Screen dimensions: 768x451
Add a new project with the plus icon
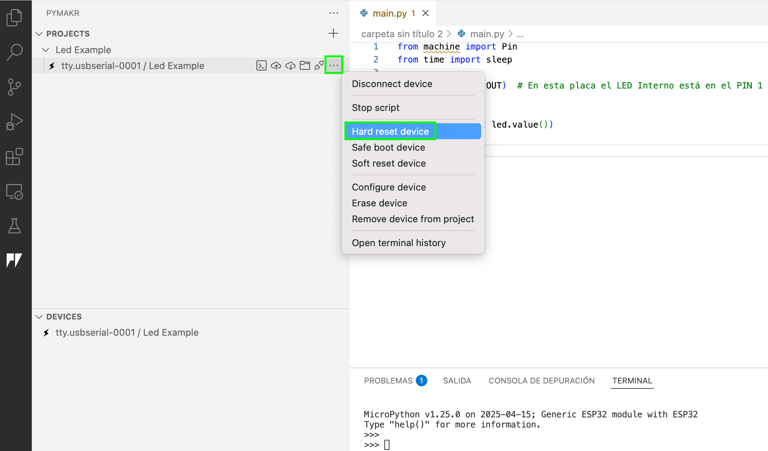[334, 33]
